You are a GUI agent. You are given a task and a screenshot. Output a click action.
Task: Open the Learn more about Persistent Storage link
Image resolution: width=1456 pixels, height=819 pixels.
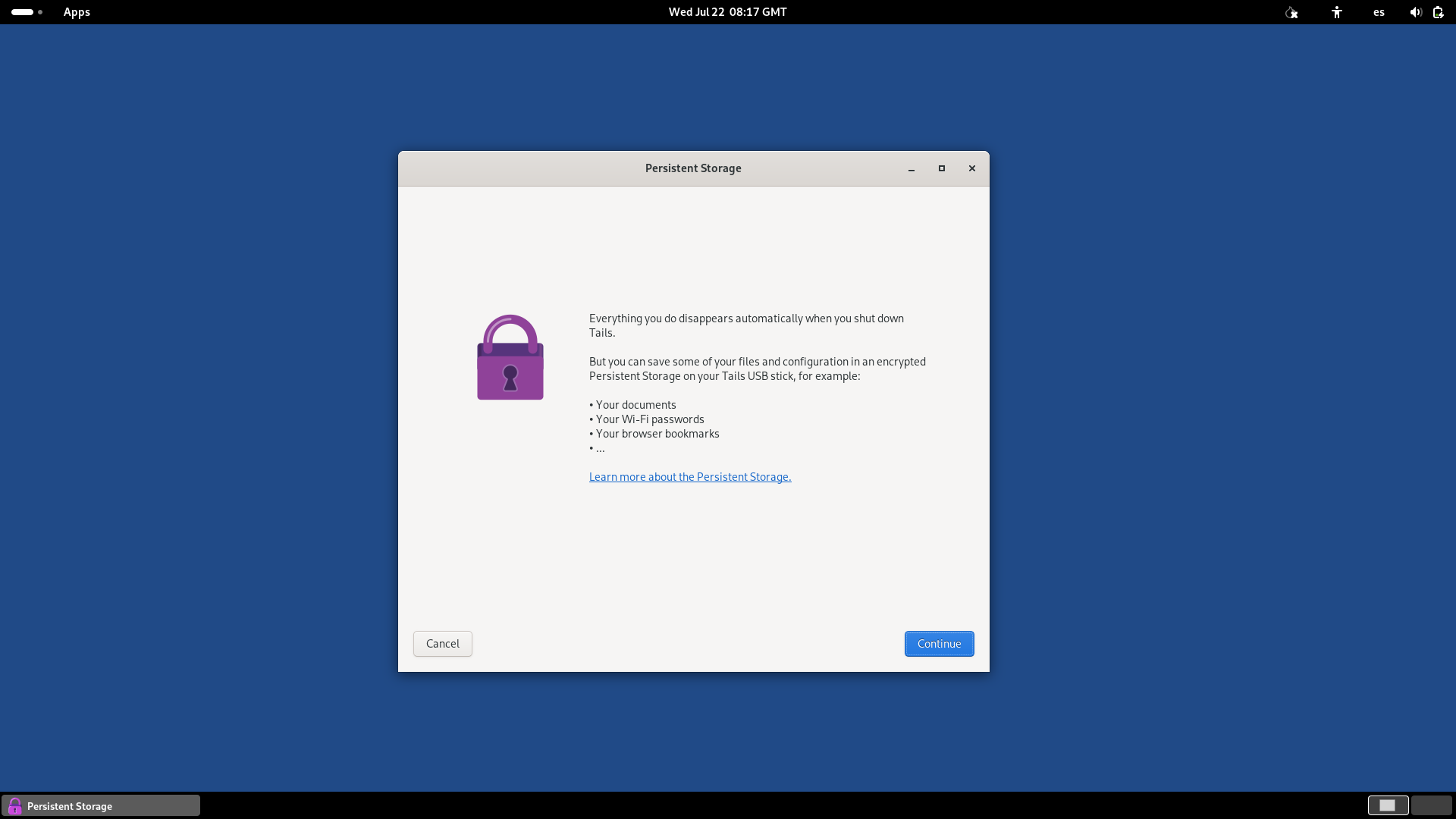(x=690, y=477)
